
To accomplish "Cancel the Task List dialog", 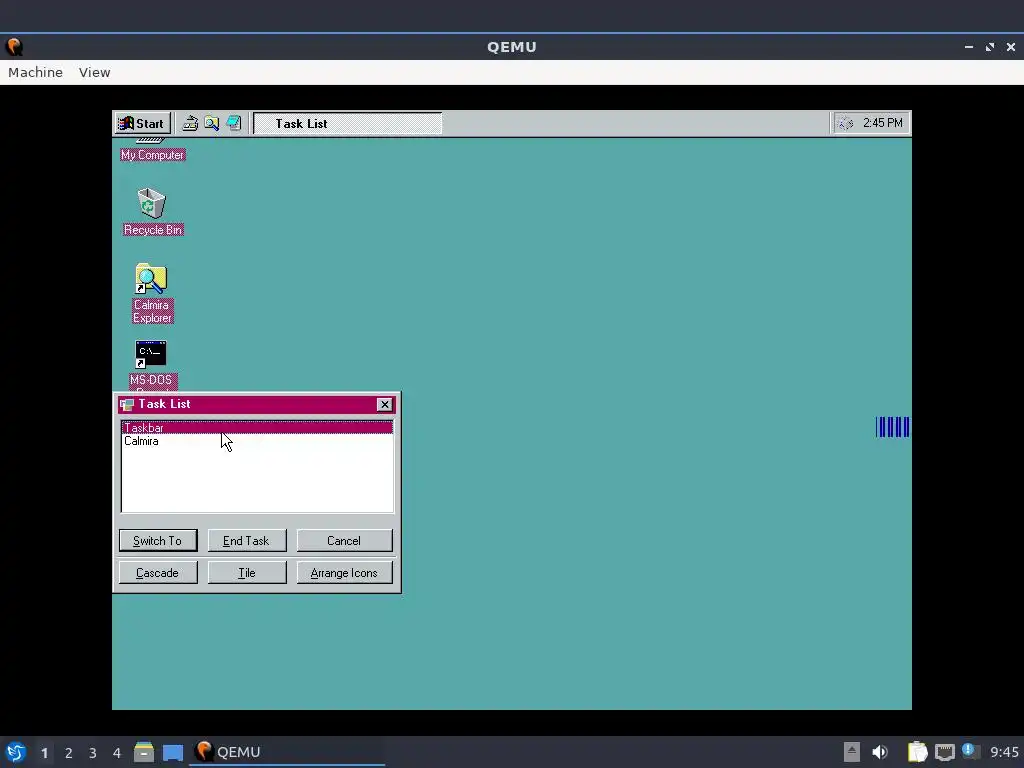I will pyautogui.click(x=344, y=541).
